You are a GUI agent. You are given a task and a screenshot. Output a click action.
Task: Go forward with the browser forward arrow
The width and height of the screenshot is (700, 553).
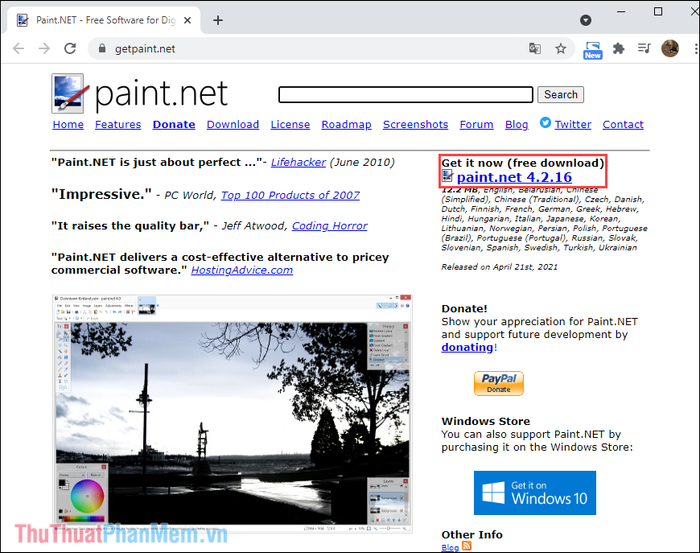pos(44,48)
